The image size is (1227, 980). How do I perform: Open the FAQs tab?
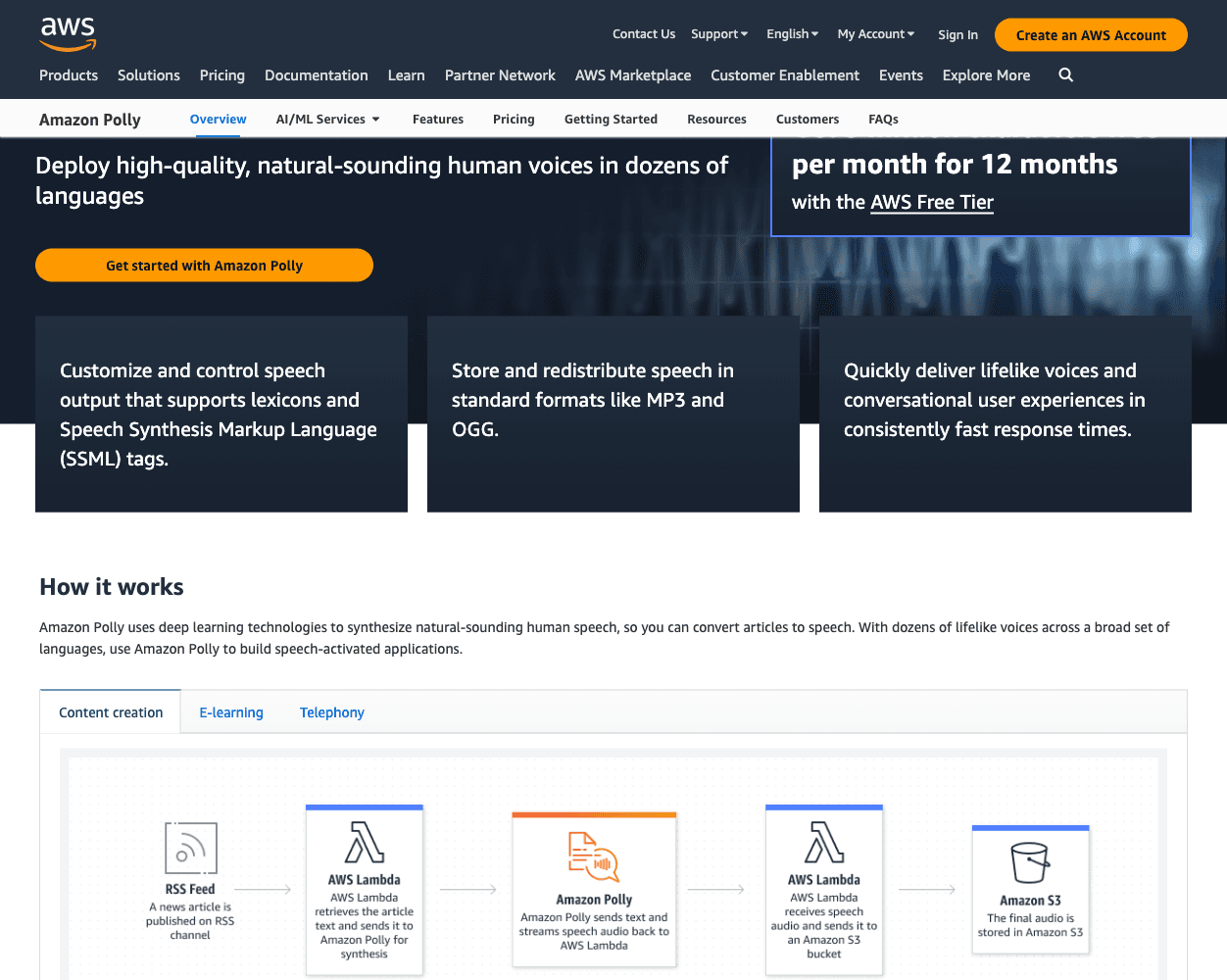883,120
